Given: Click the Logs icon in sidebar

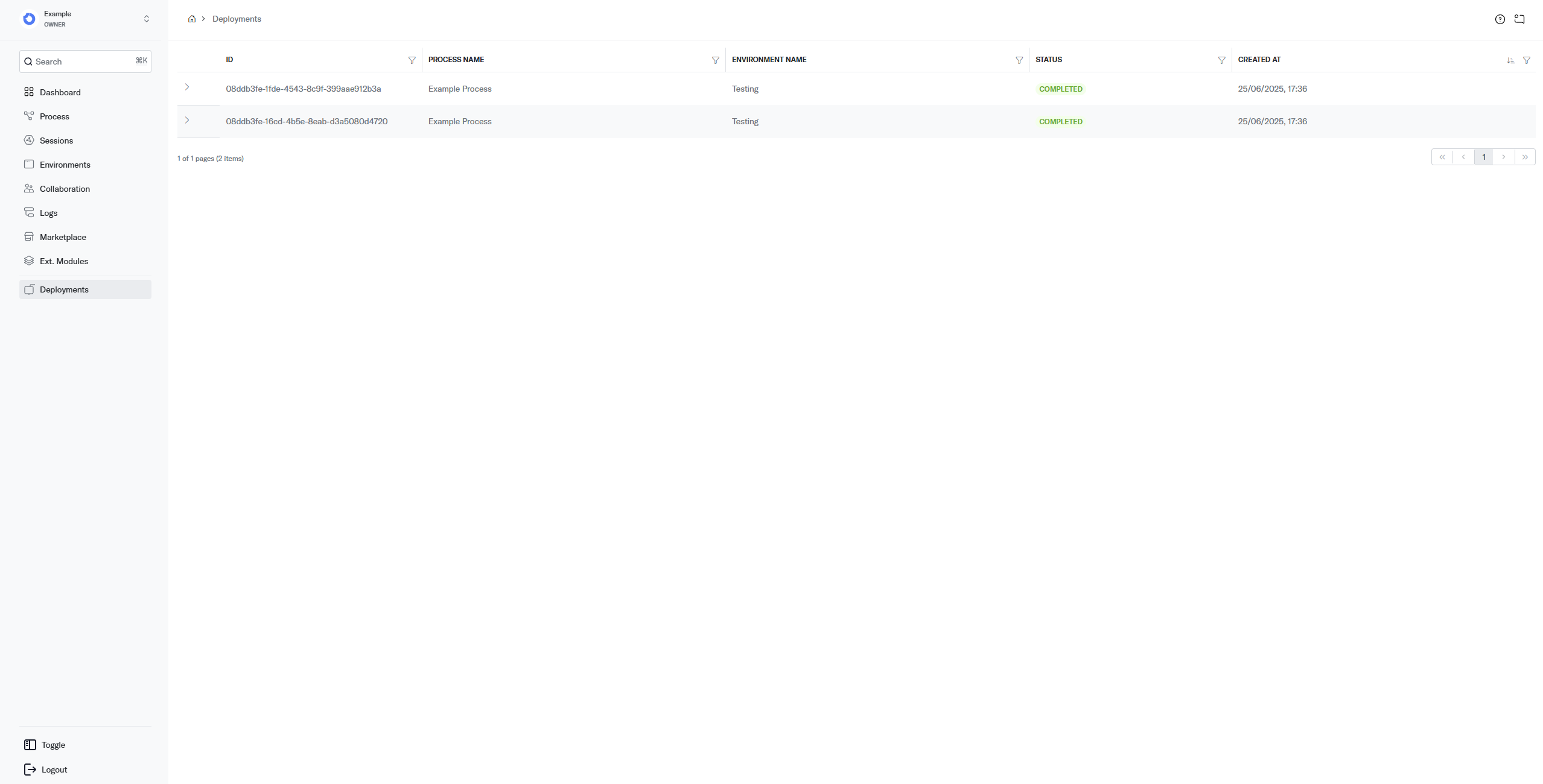Looking at the screenshot, I should pos(29,212).
